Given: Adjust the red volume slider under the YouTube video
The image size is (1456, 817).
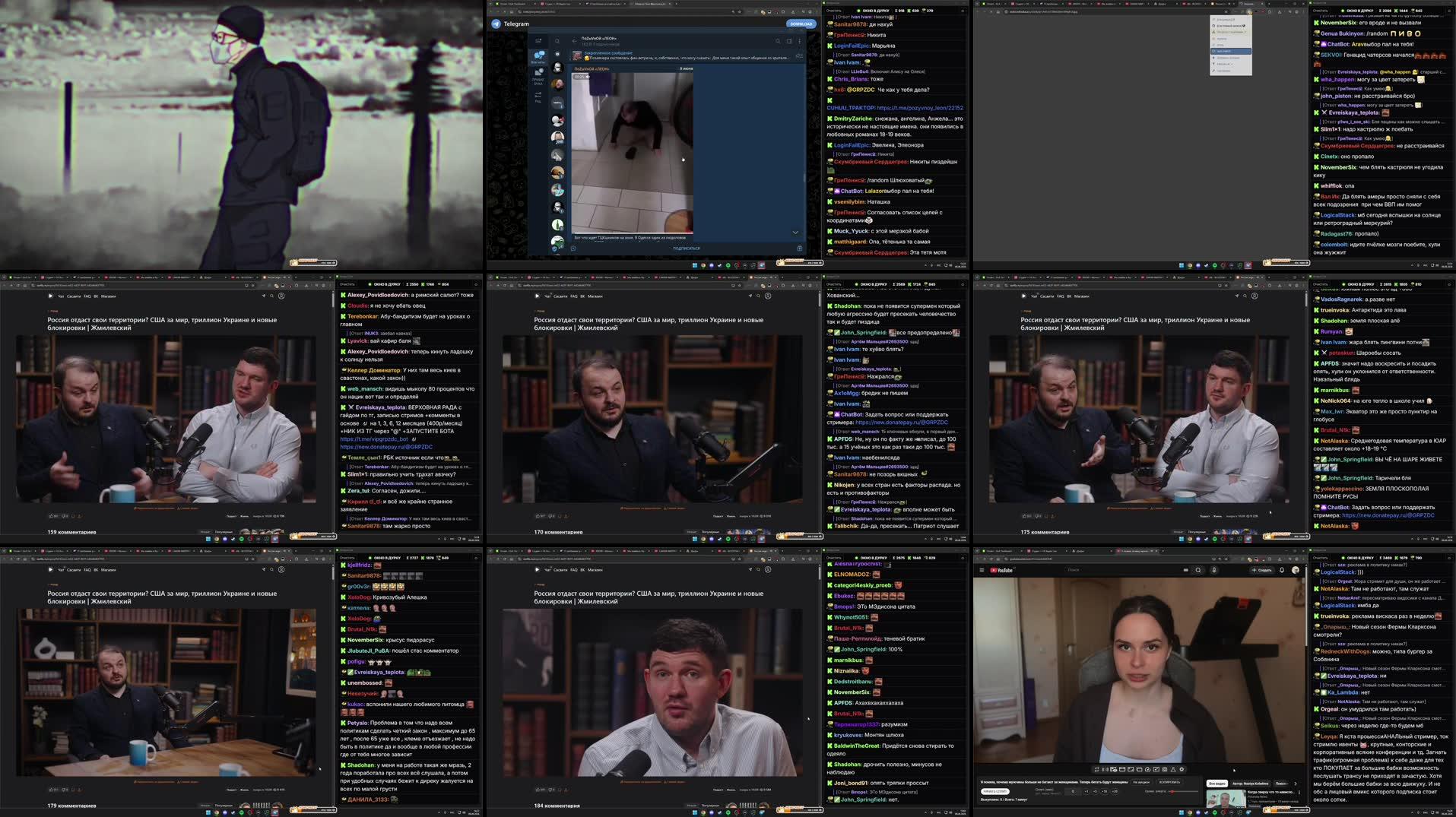Looking at the screenshot, I should (x=1184, y=791).
